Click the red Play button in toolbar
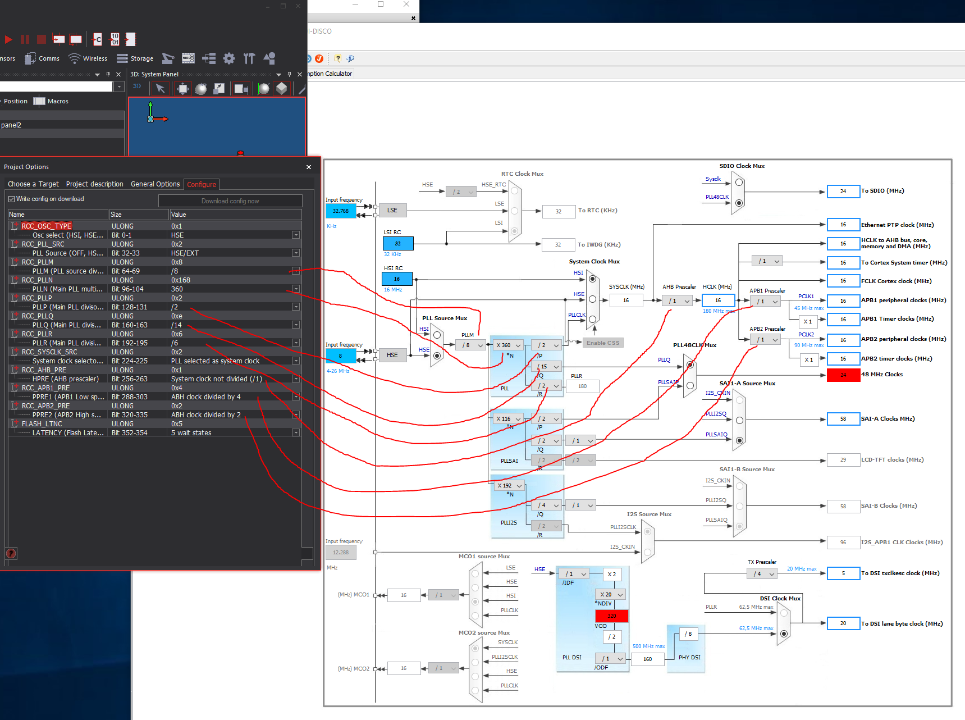Viewport: 965px width, 720px height. 8,39
